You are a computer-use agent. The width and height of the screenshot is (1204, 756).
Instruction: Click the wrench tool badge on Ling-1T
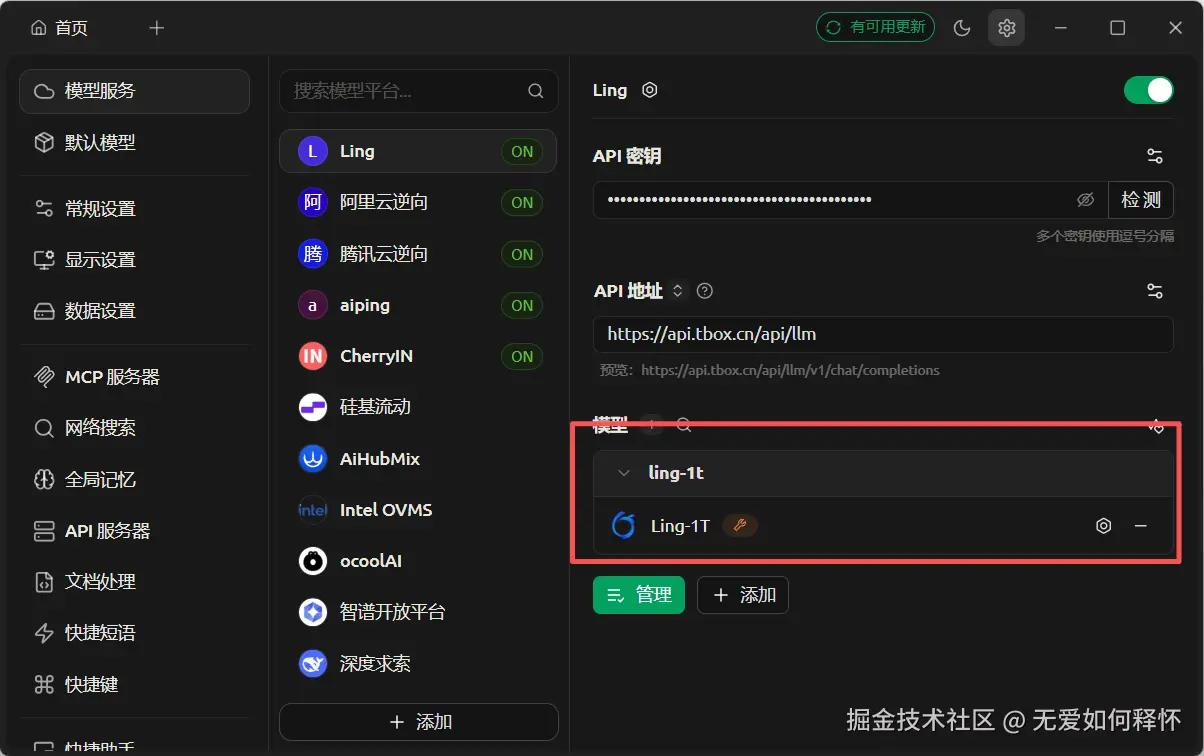tap(740, 525)
